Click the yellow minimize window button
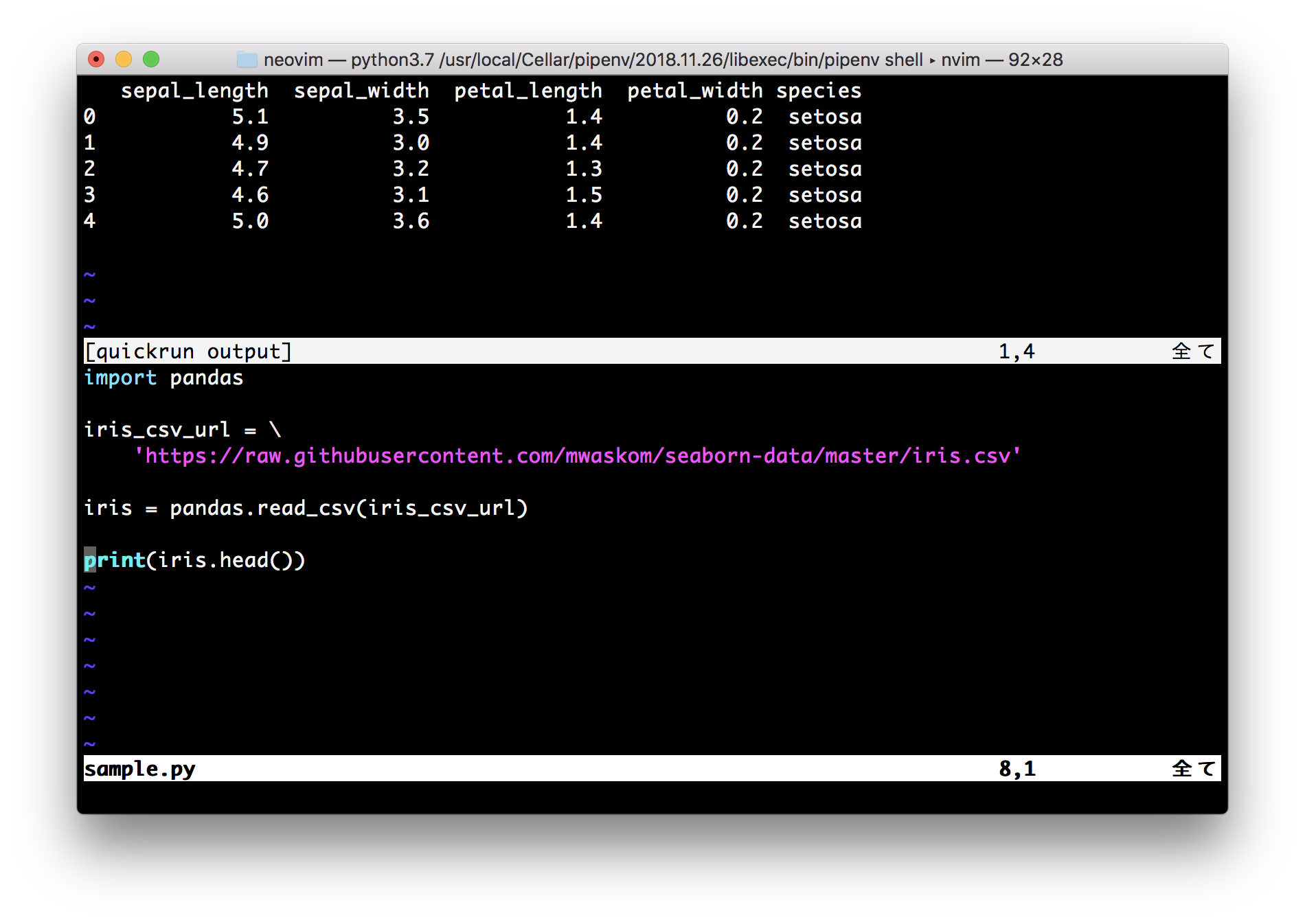This screenshot has width=1305, height=924. click(x=124, y=60)
